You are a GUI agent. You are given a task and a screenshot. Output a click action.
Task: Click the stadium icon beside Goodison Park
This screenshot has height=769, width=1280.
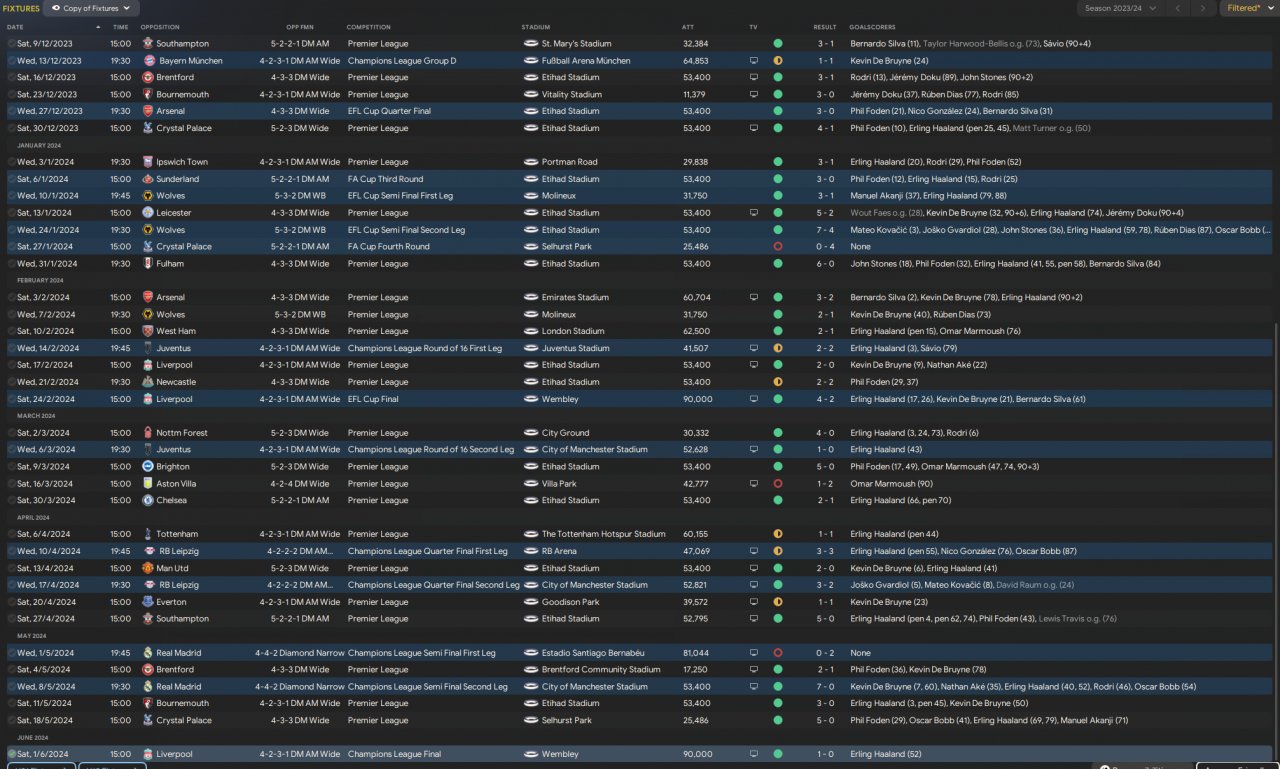(x=530, y=602)
